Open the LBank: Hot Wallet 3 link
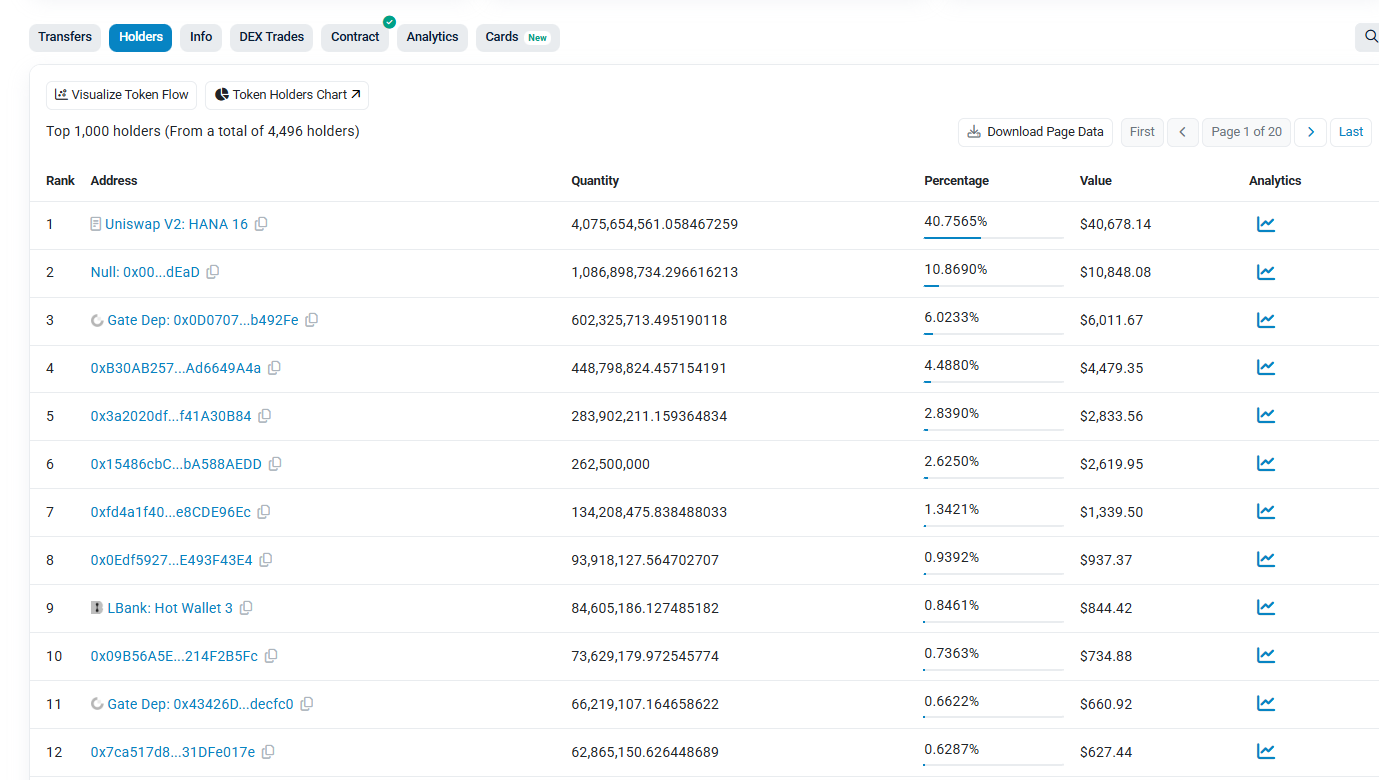The width and height of the screenshot is (1379, 780). point(170,608)
